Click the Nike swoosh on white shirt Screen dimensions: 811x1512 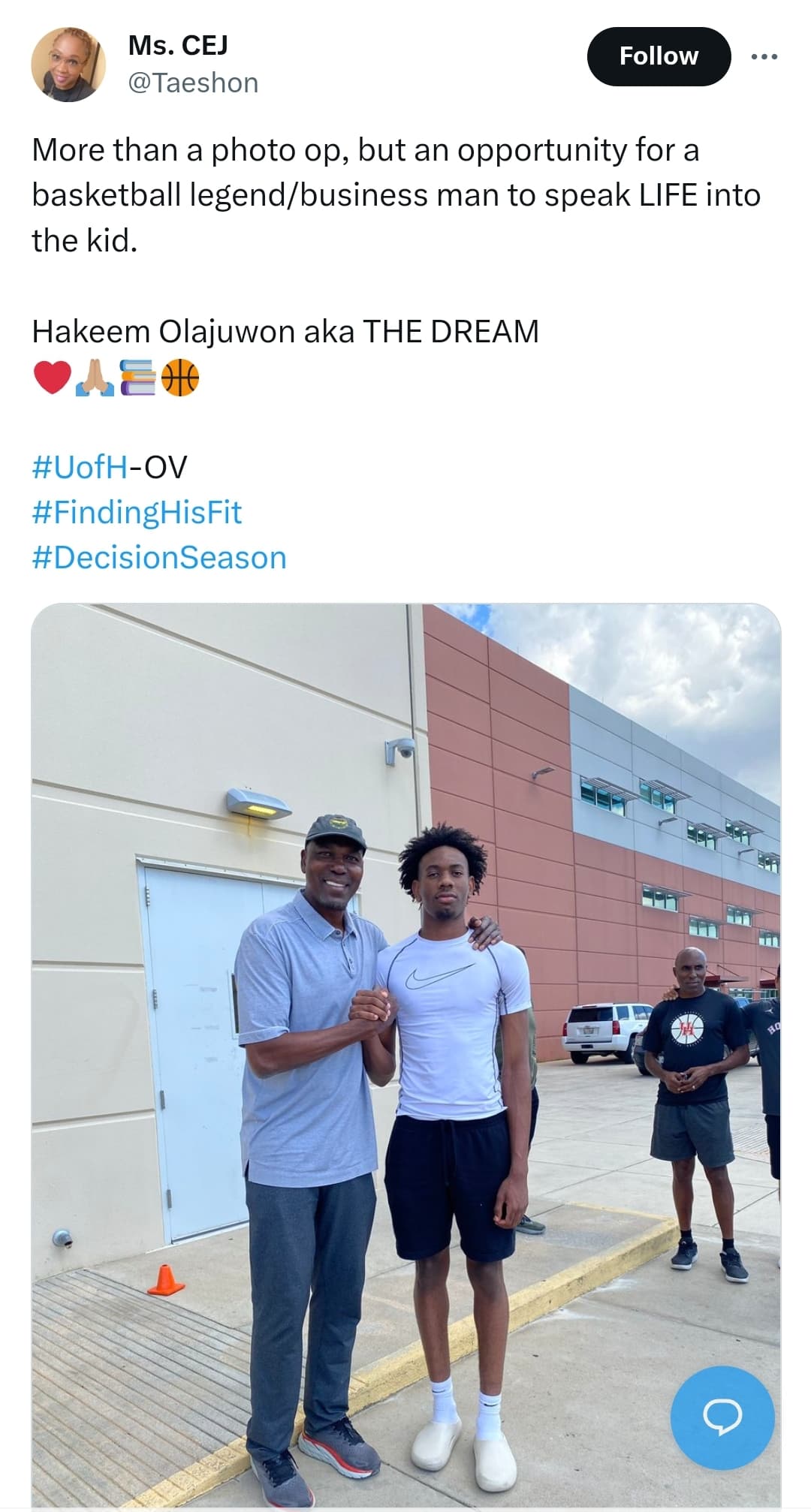[x=440, y=977]
